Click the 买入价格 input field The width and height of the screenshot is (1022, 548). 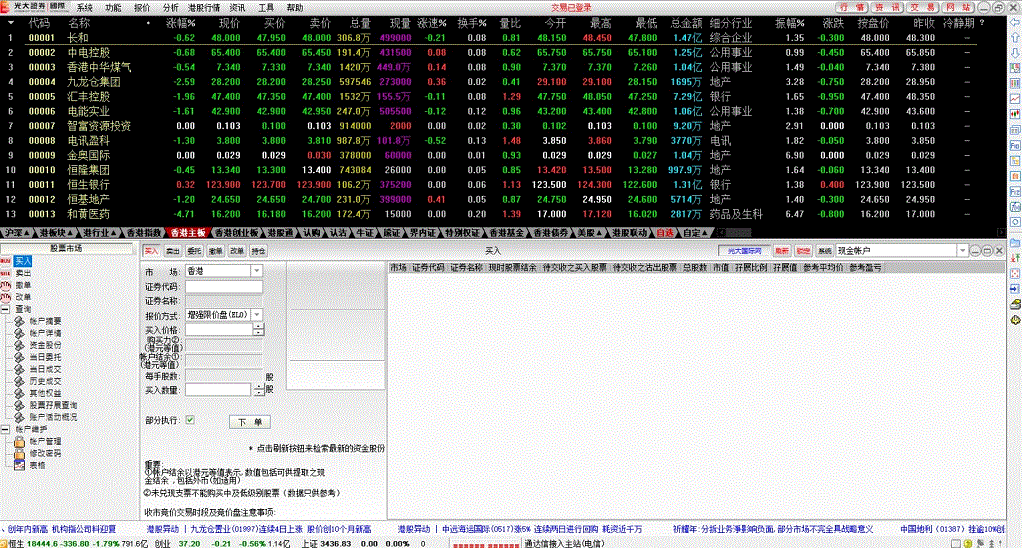click(x=219, y=330)
